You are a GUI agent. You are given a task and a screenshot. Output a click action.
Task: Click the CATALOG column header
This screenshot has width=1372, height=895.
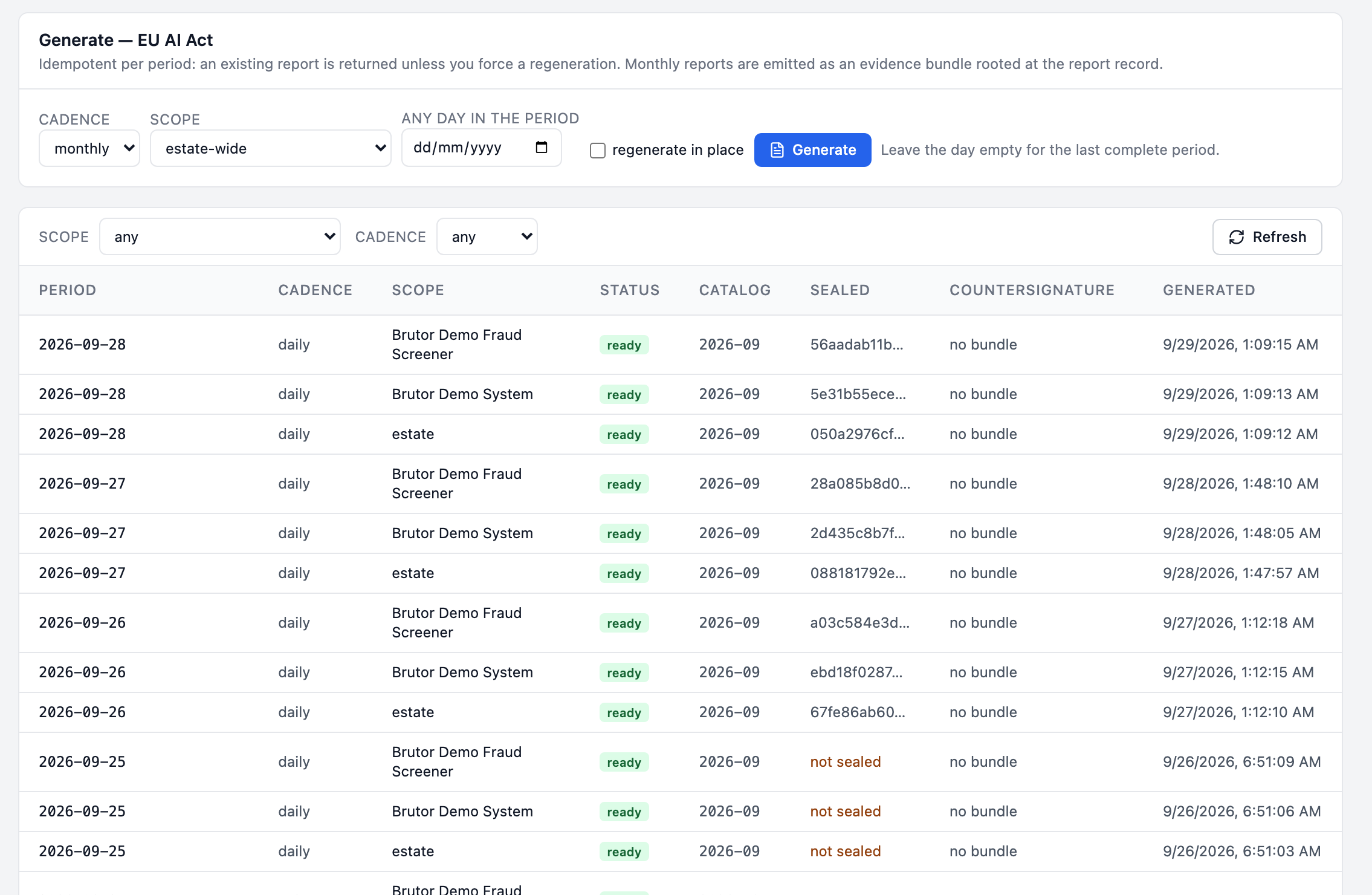[x=735, y=290]
